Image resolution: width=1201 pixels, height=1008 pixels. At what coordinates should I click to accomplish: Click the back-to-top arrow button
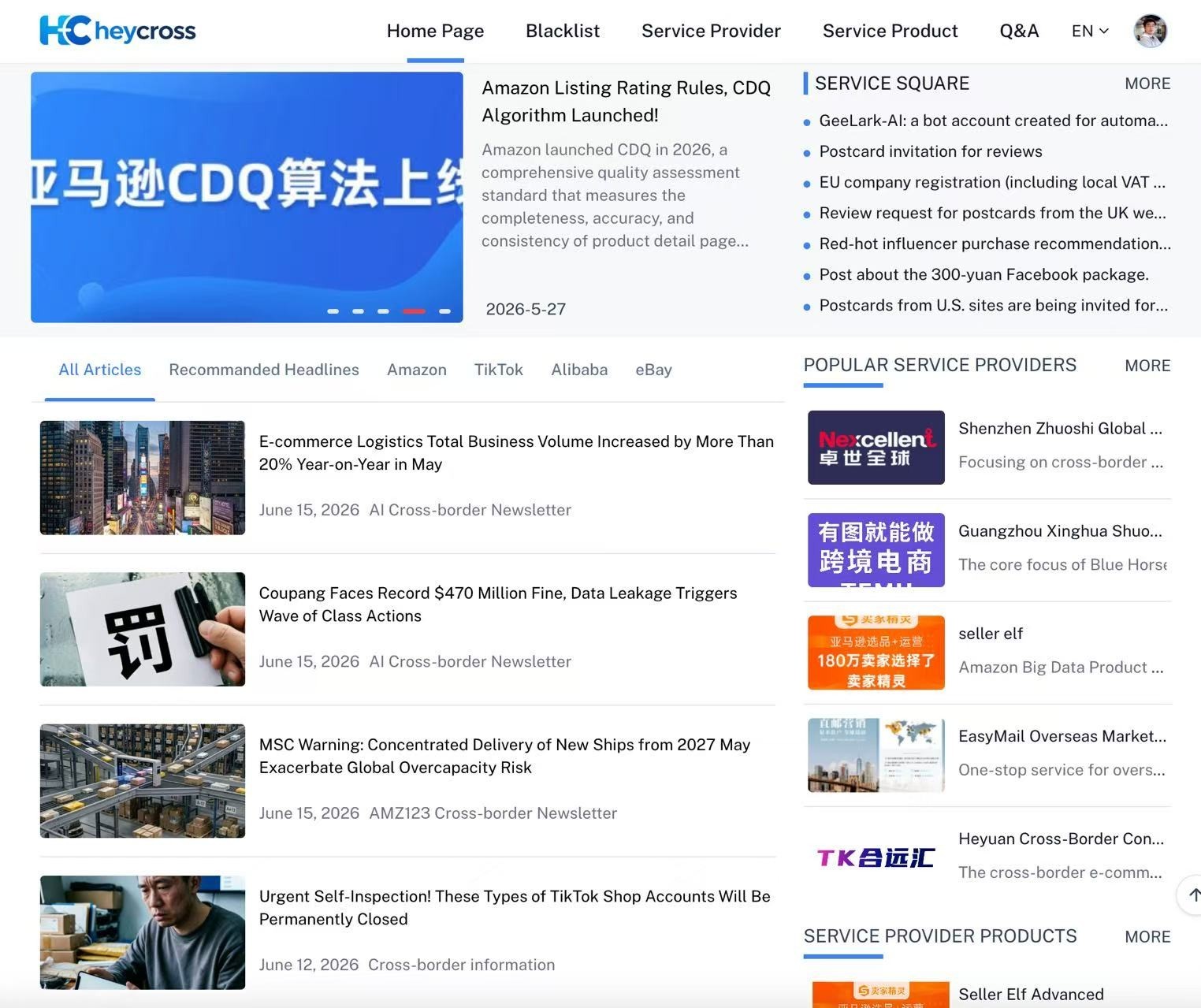click(x=1192, y=895)
